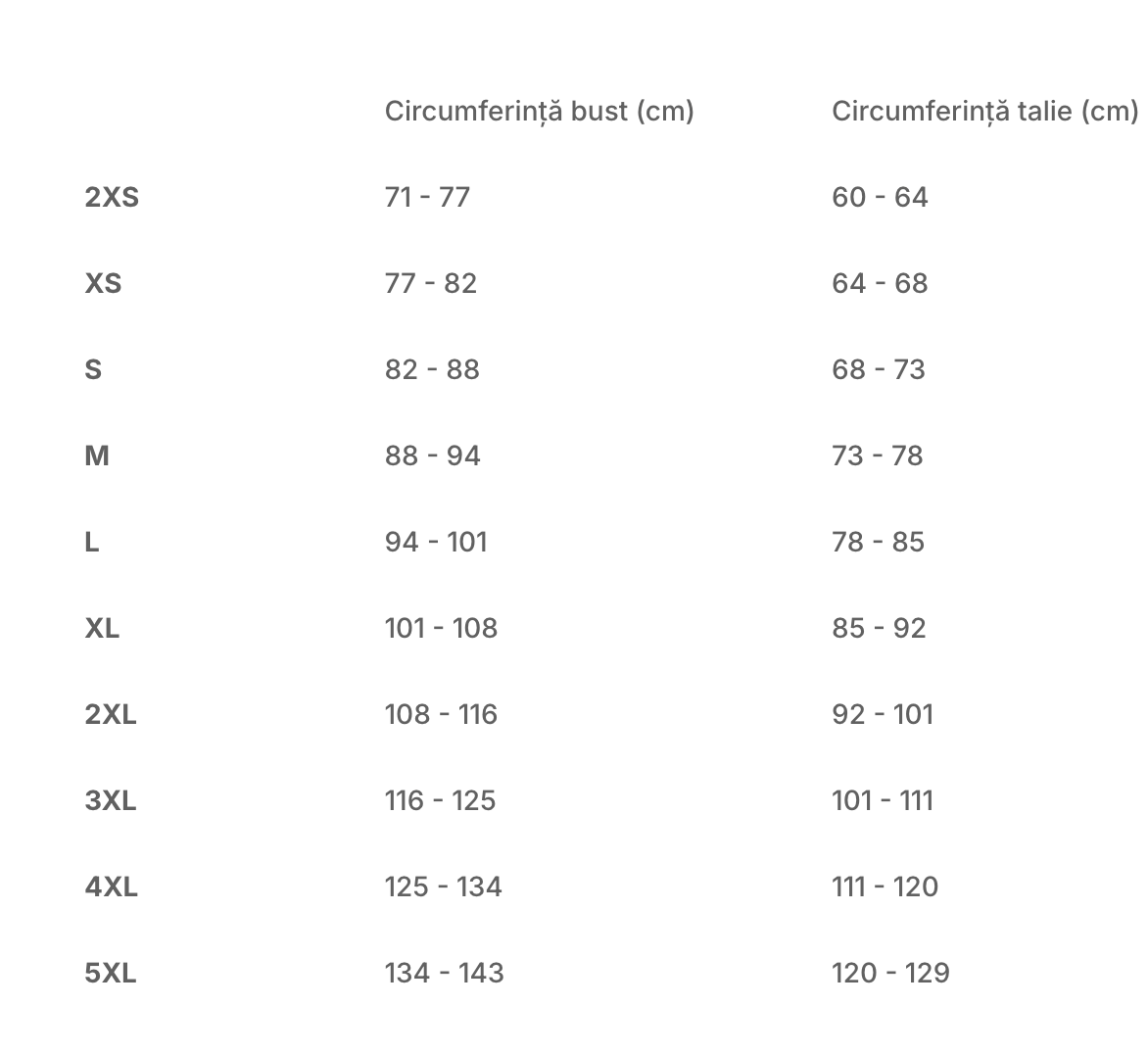
Task: Select the 3XL size row label
Action: coord(111,800)
